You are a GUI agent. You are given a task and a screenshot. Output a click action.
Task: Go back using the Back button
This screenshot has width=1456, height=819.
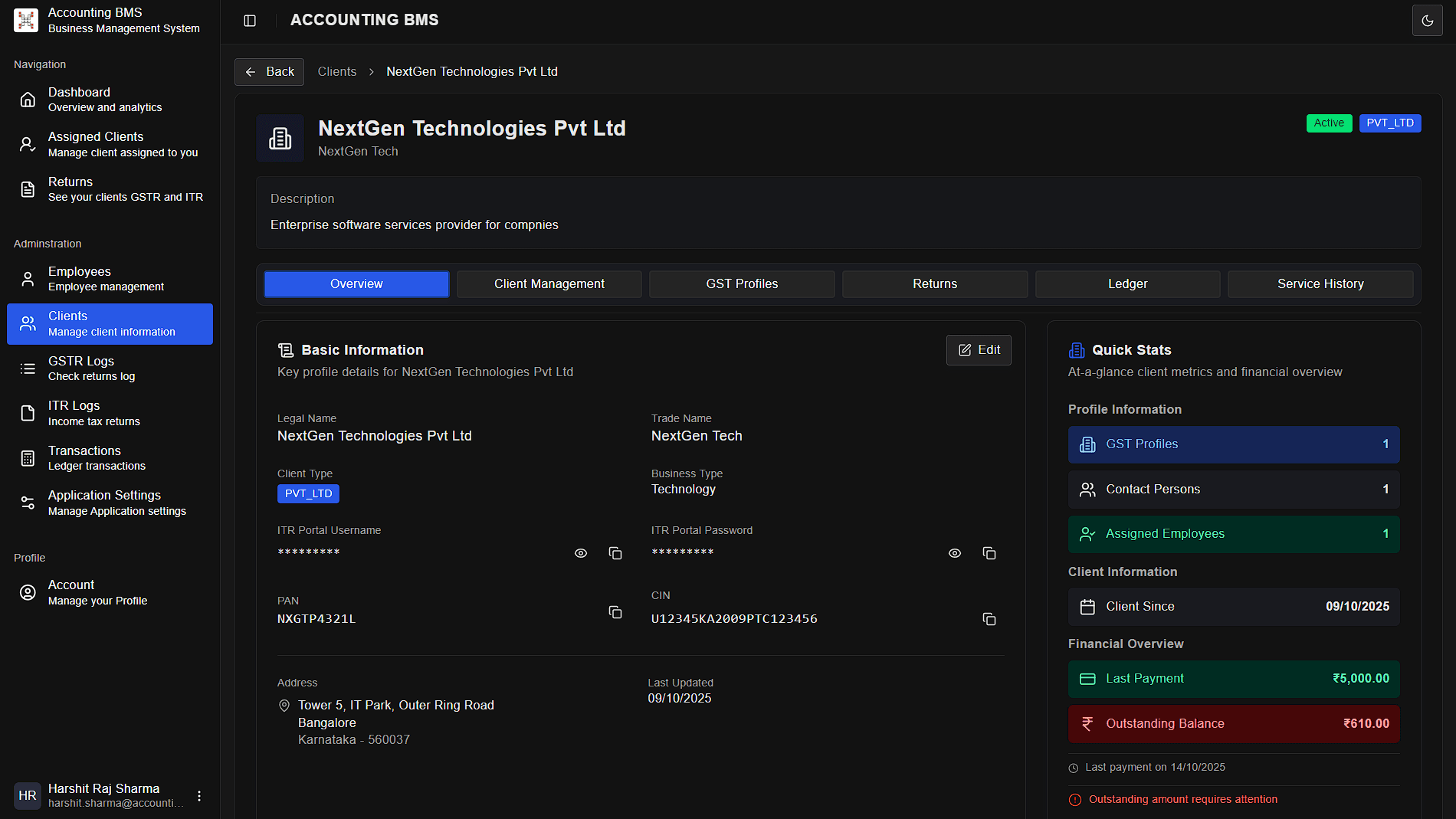tap(269, 72)
